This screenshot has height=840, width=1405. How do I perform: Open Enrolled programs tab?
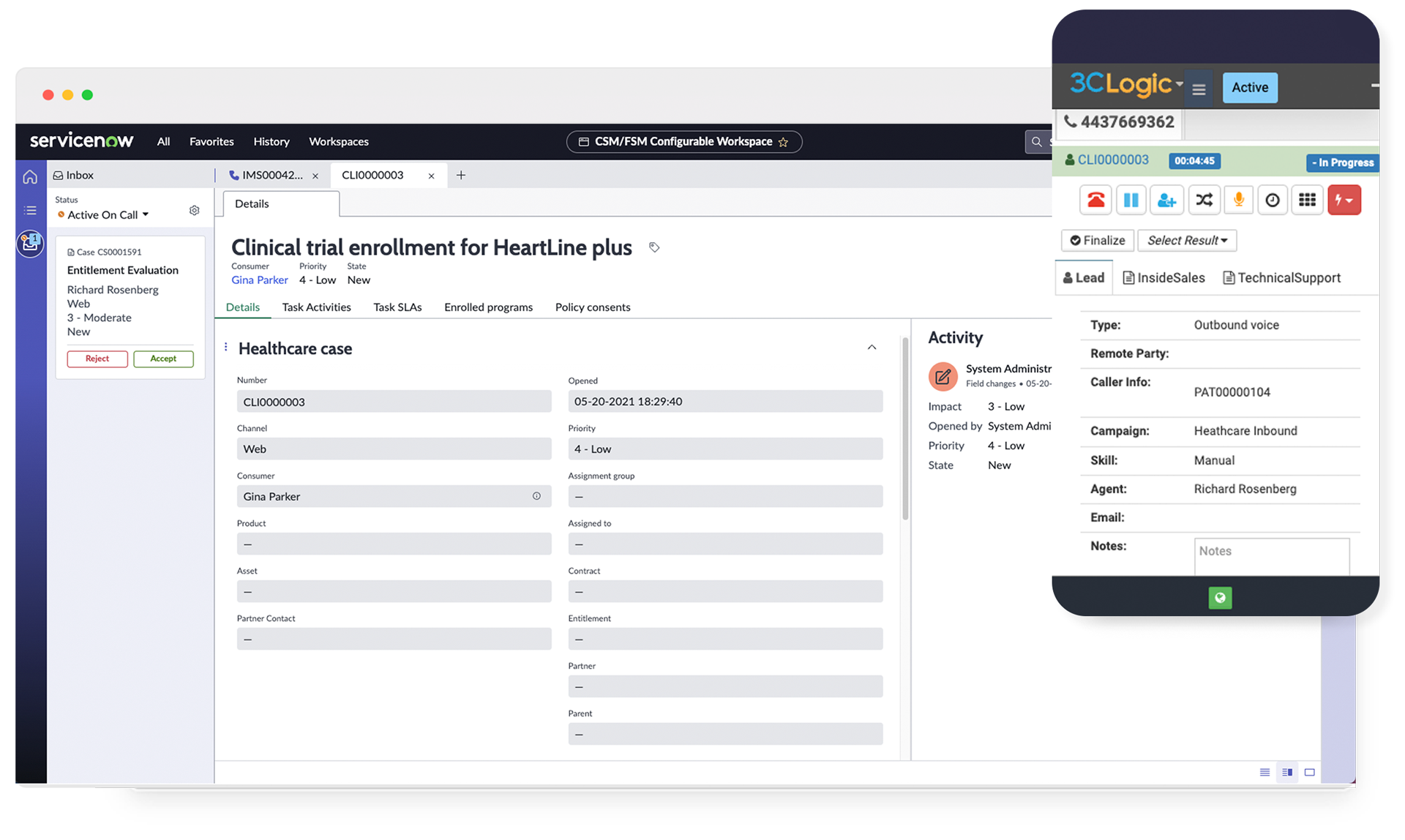tap(488, 307)
